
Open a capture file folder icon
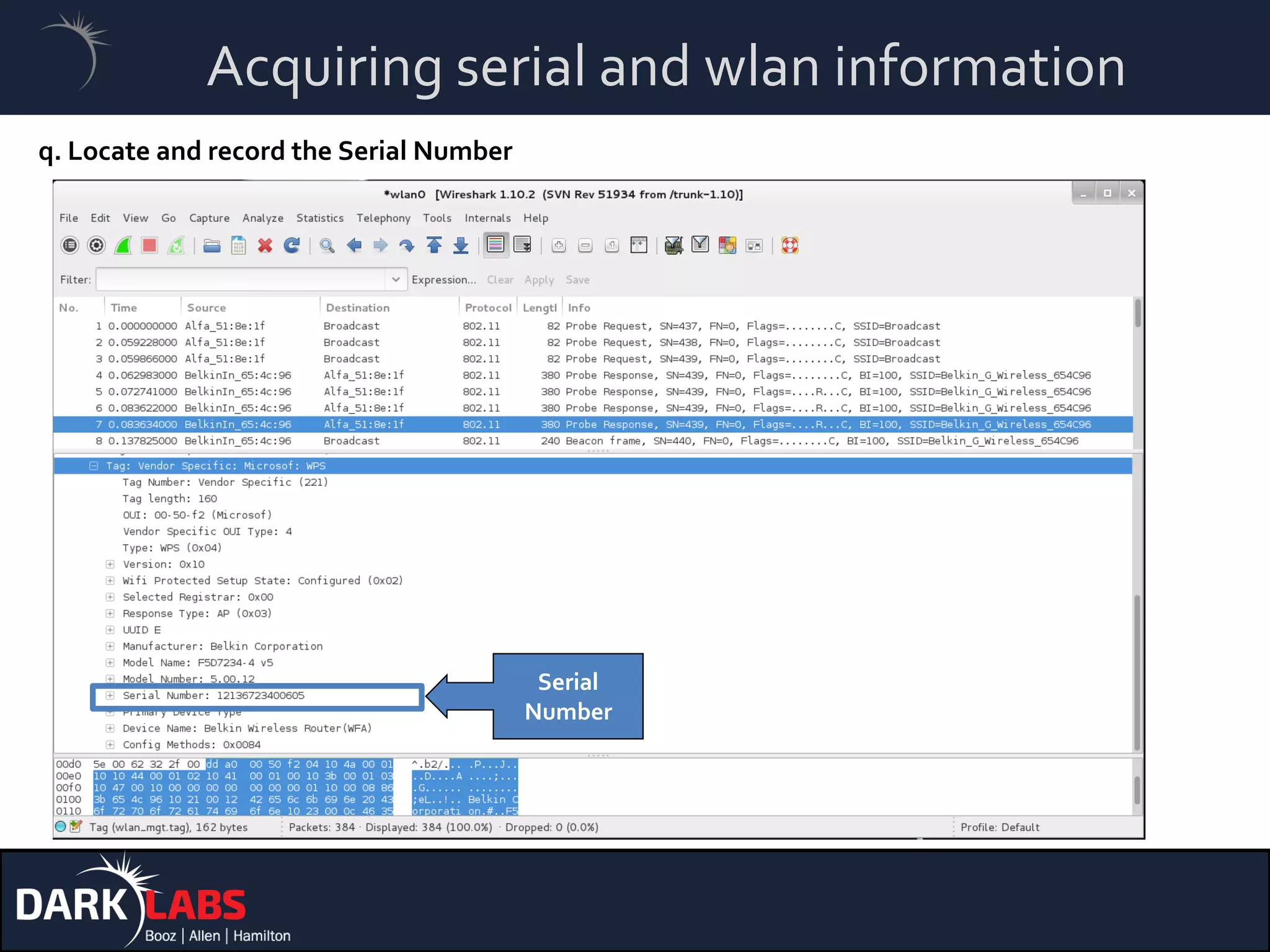click(212, 246)
